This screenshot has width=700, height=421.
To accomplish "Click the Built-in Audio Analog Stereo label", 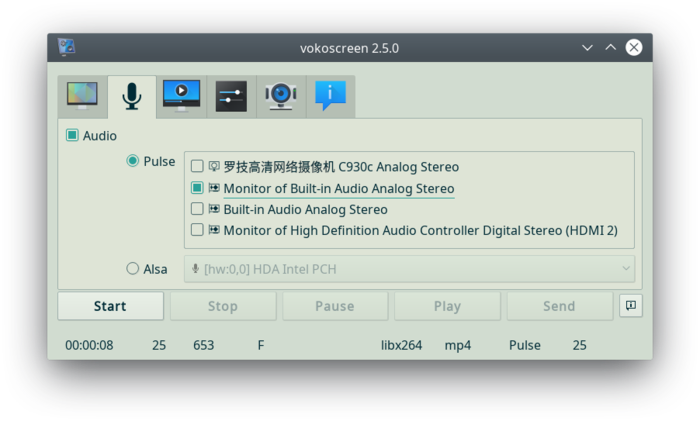I will (x=305, y=209).
